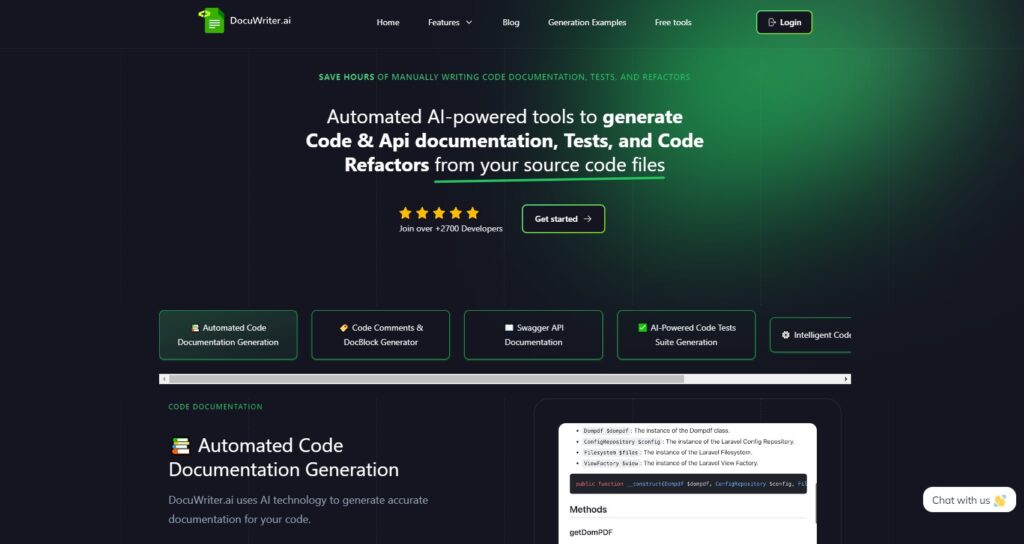Click the login door icon
The width and height of the screenshot is (1024, 544).
click(772, 22)
